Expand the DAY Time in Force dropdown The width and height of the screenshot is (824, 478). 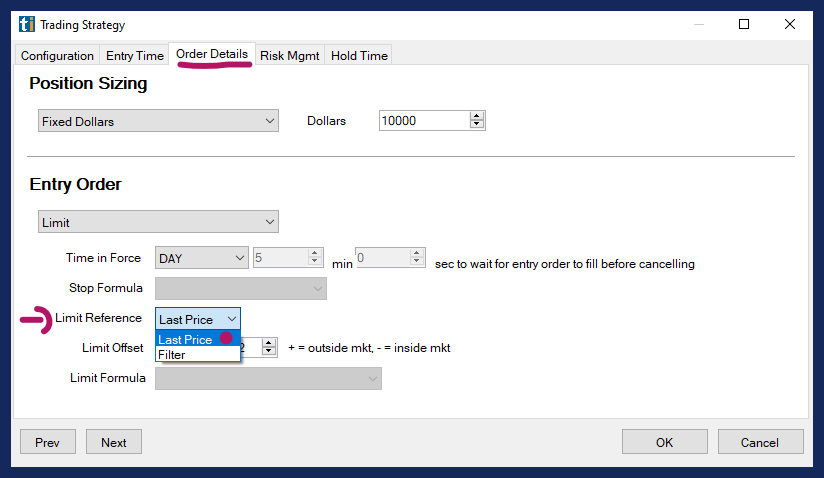[x=201, y=258]
